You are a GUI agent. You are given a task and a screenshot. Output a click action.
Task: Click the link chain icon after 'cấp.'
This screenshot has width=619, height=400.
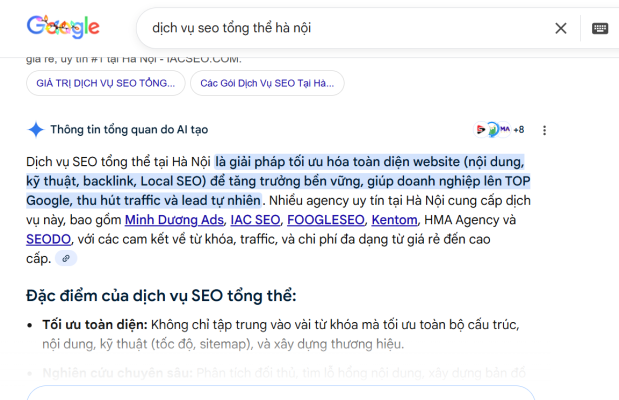67,259
